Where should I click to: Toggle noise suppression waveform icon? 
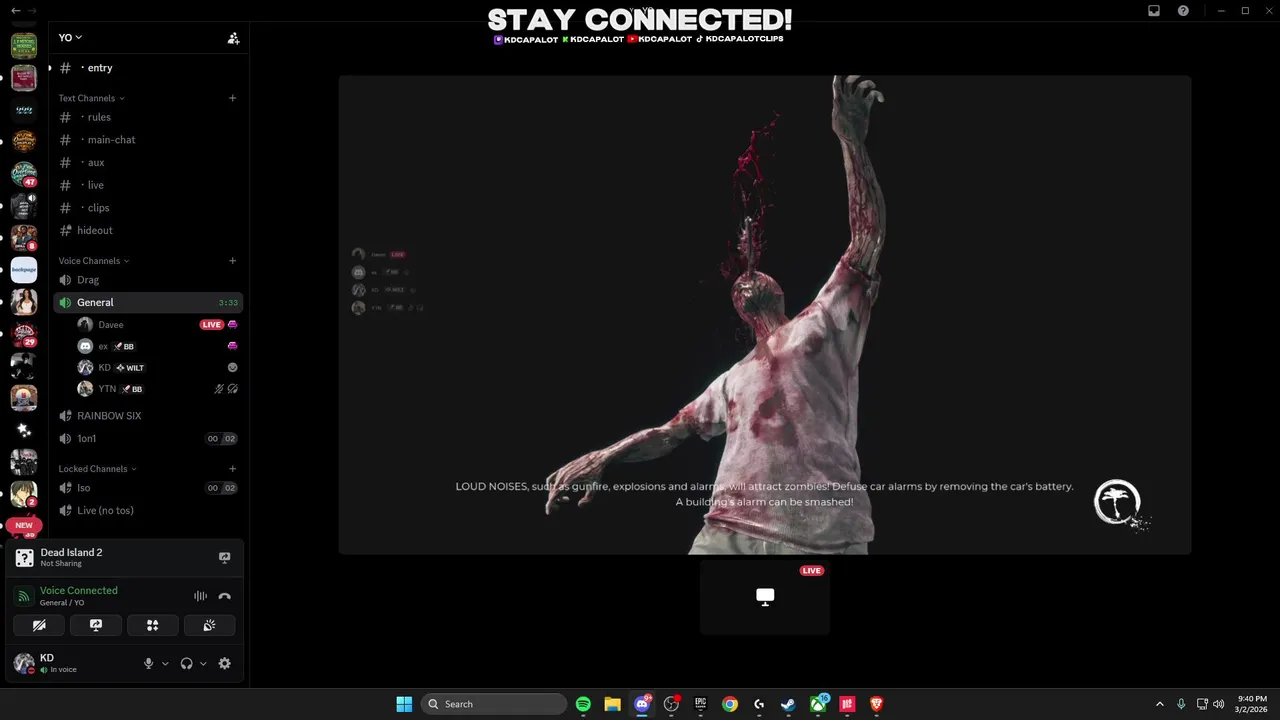click(200, 596)
